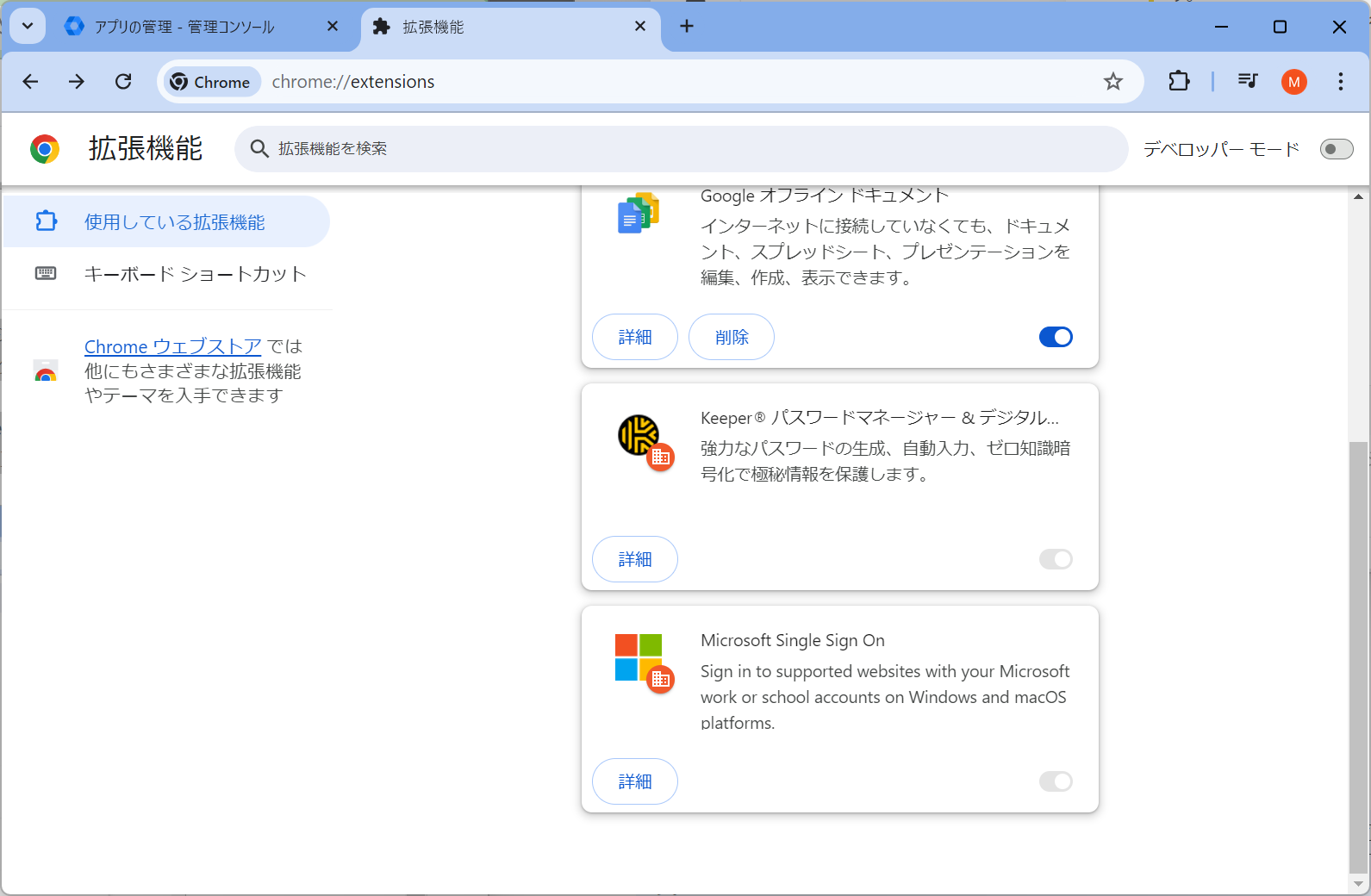Click the Keeper® パスワードマネージャー title text

click(880, 418)
